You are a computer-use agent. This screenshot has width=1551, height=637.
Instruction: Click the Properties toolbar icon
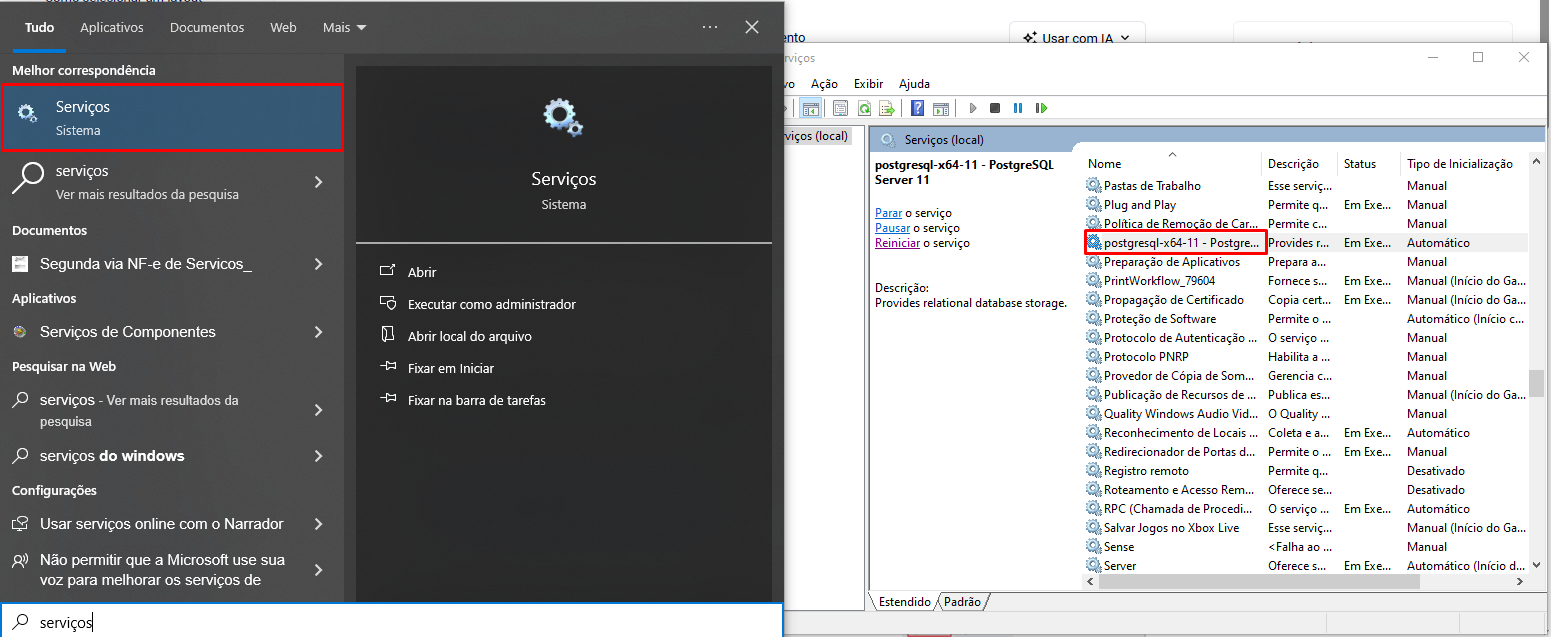point(840,108)
